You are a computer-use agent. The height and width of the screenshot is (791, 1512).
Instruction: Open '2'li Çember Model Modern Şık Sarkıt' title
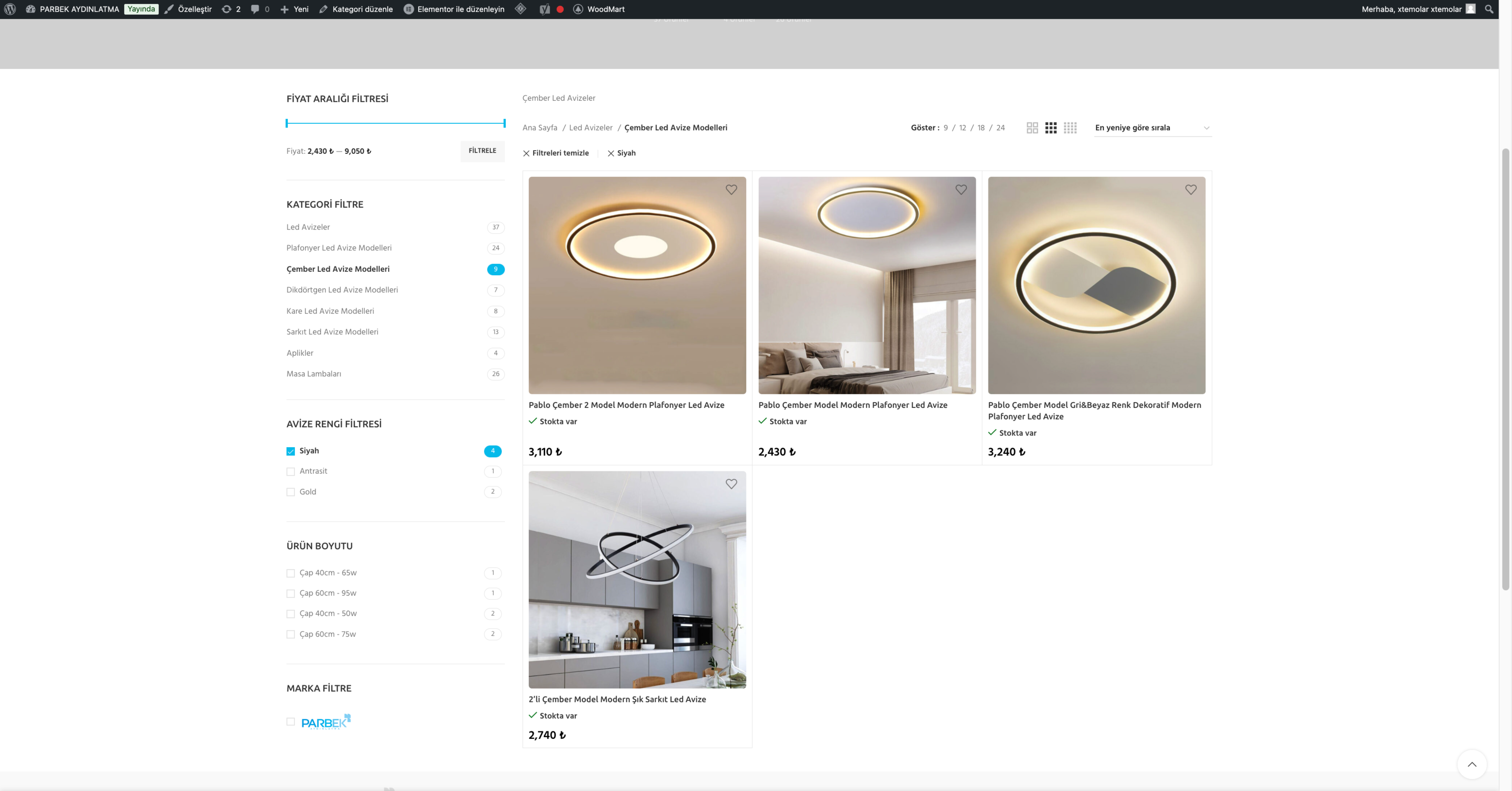618,699
